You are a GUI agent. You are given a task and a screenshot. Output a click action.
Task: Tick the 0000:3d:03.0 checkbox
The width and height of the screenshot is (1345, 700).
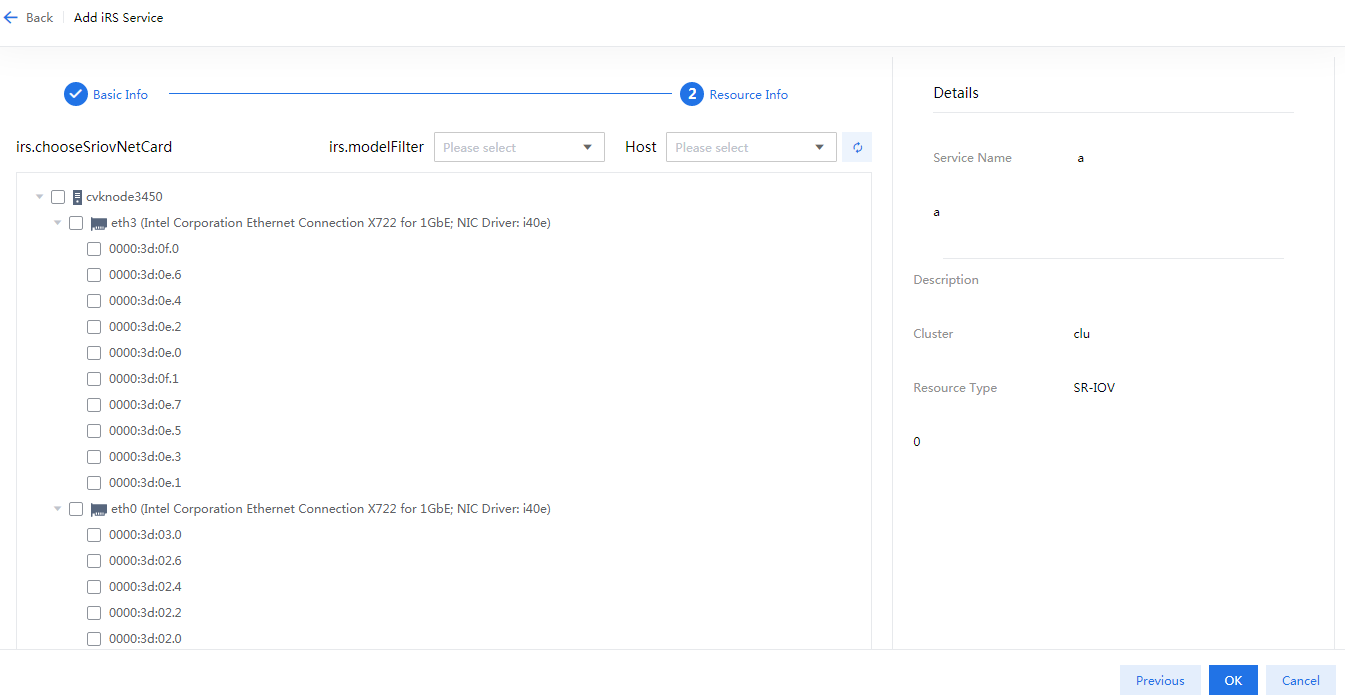pos(94,535)
